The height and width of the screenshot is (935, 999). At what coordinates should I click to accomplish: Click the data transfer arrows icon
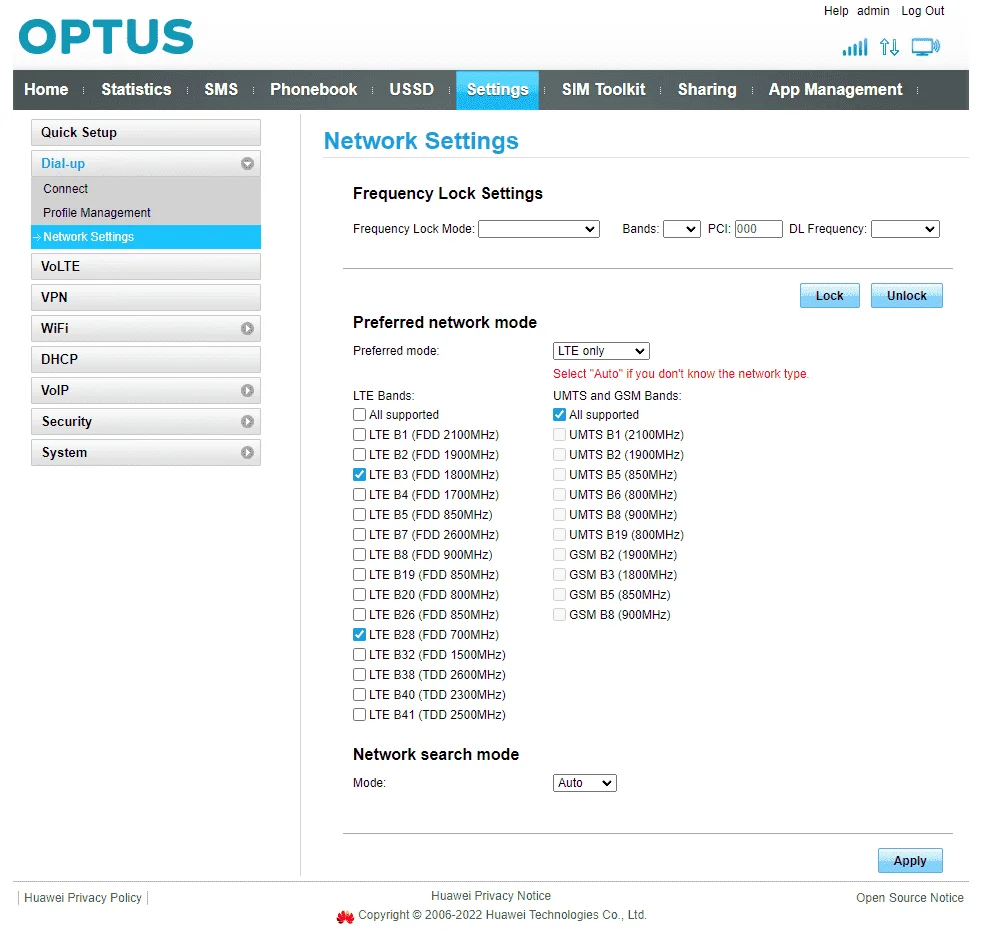[x=889, y=47]
